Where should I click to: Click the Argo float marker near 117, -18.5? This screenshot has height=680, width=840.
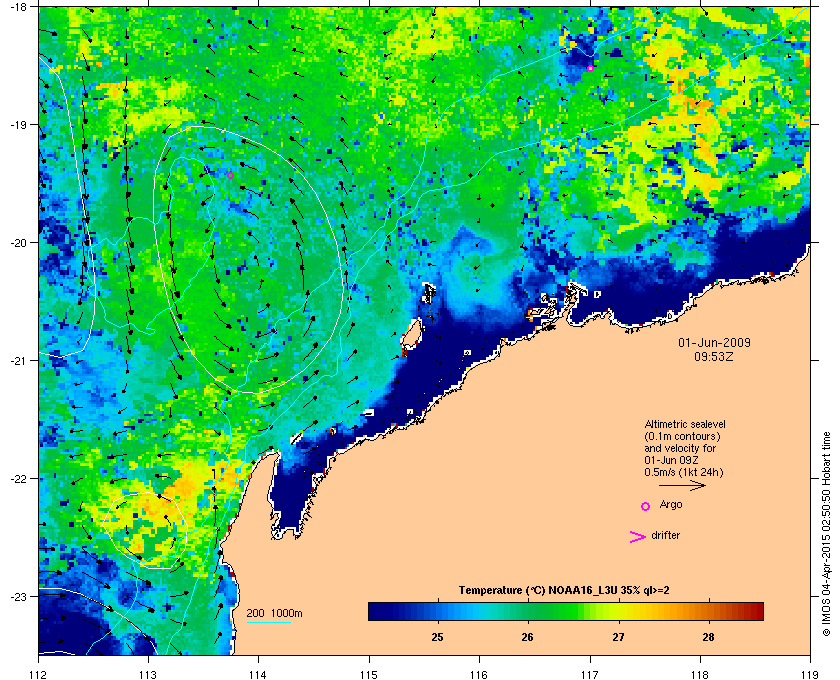coord(590,68)
